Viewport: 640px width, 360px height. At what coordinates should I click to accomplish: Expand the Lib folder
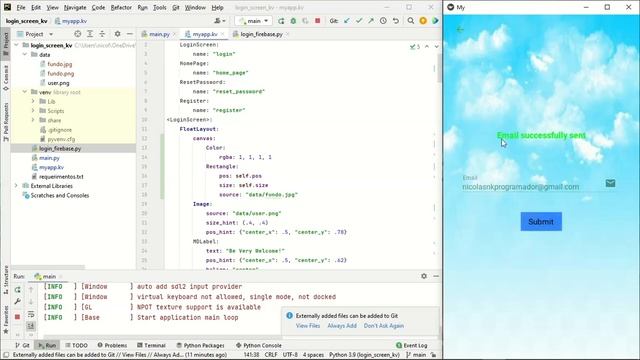33,101
